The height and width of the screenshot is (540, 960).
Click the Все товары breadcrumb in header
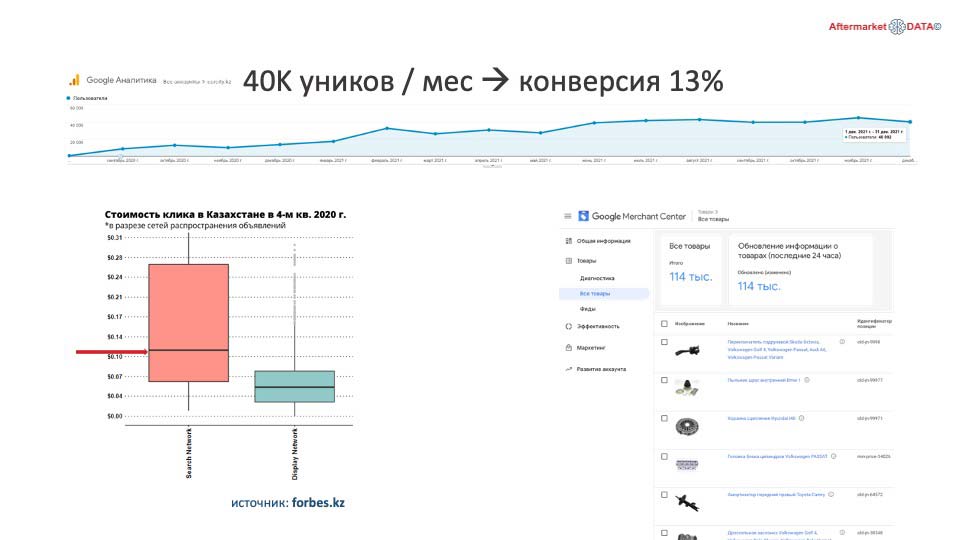click(713, 219)
